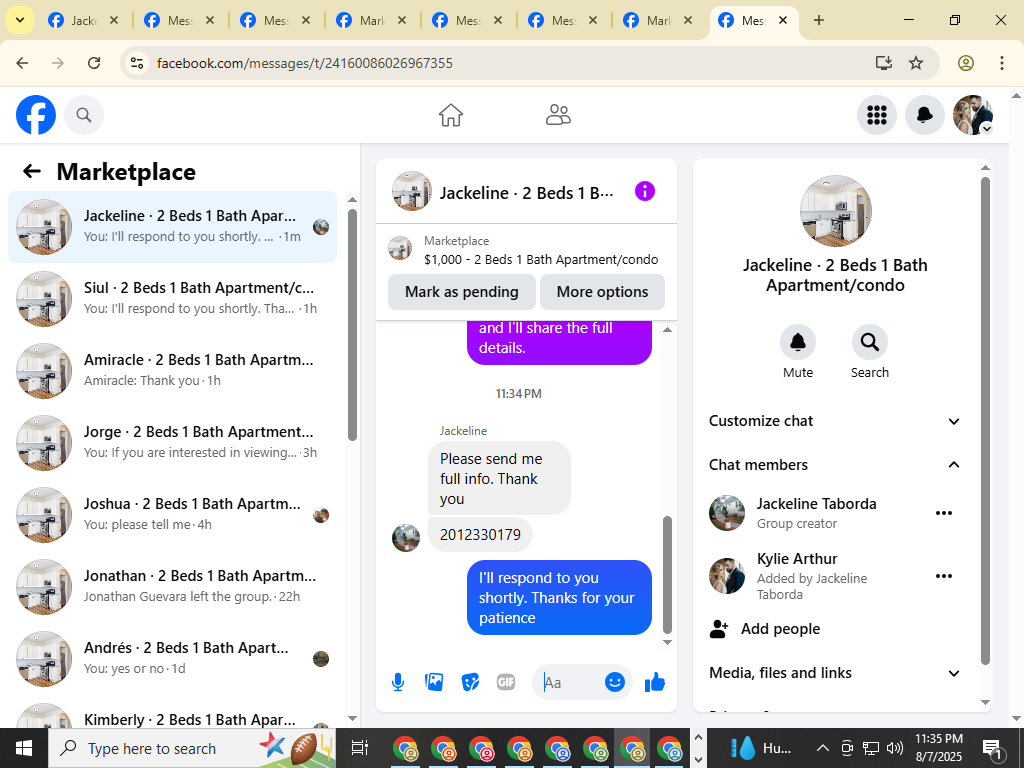
Task: Click the voice clip microphone icon
Action: [398, 682]
